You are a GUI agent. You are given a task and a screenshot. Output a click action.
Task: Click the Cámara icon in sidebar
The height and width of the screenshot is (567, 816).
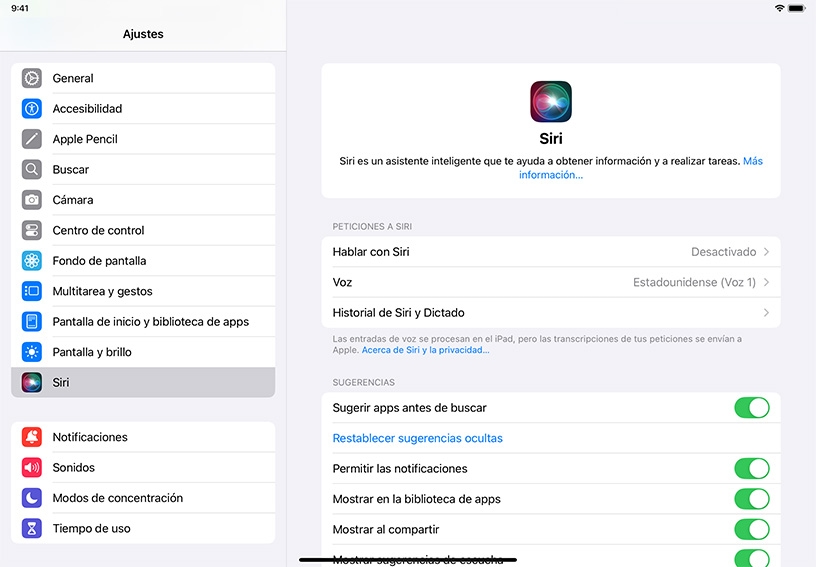point(32,200)
